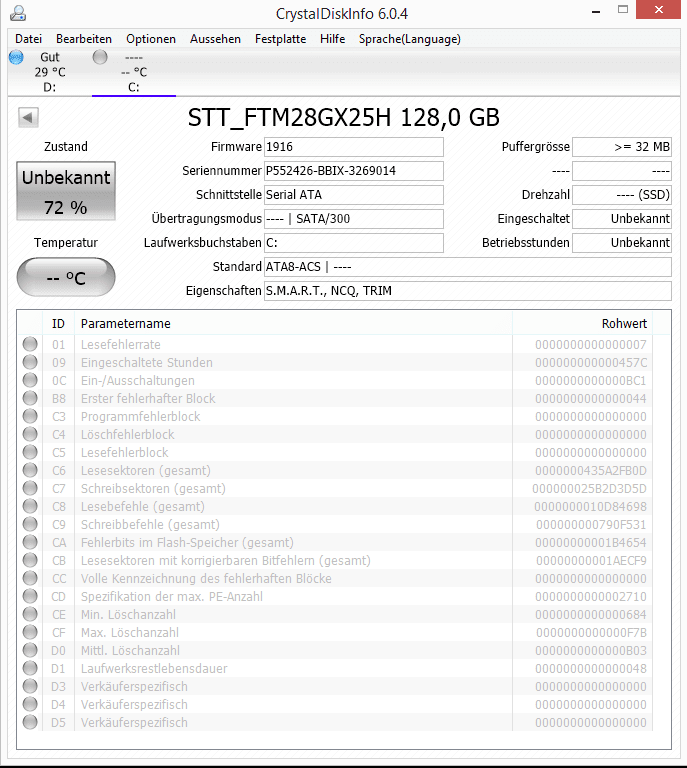The width and height of the screenshot is (687, 768).
Task: Click status circle for ID CD row
Action: coord(30,596)
